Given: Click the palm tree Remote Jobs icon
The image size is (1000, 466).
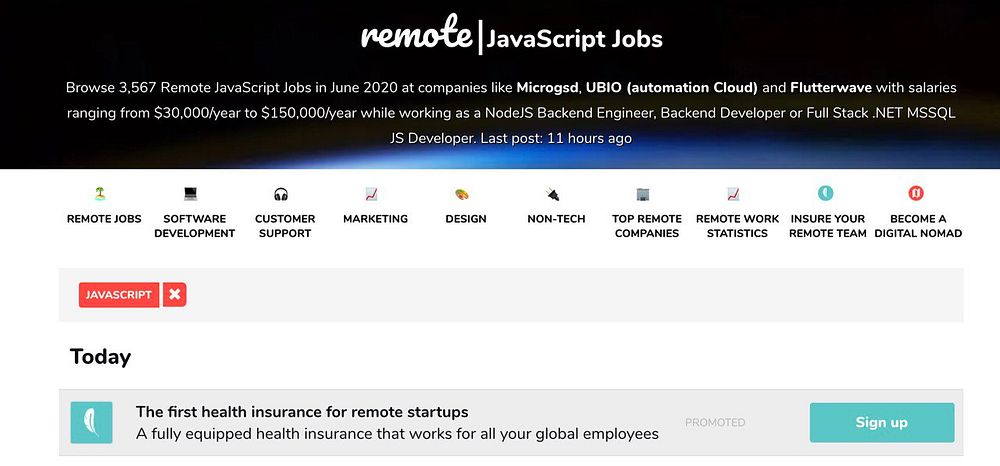Looking at the screenshot, I should coord(103,194).
